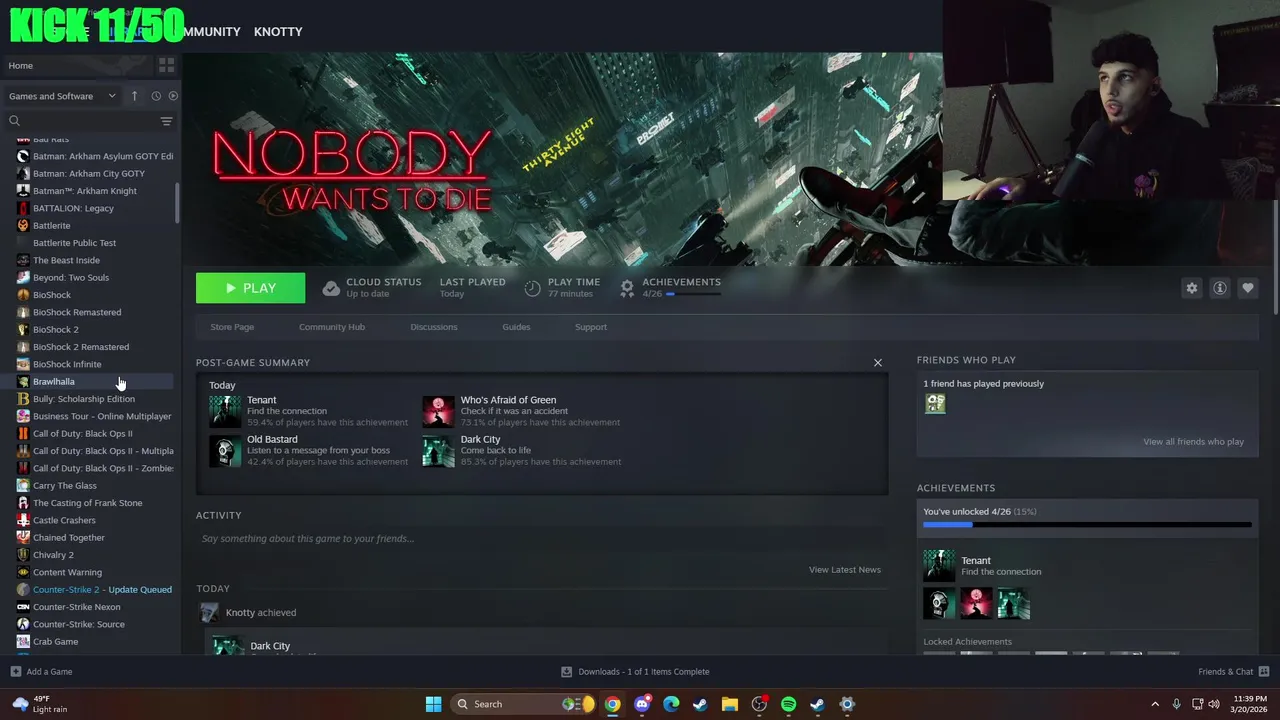Open View Latest News link
The image size is (1280, 720).
click(x=845, y=570)
